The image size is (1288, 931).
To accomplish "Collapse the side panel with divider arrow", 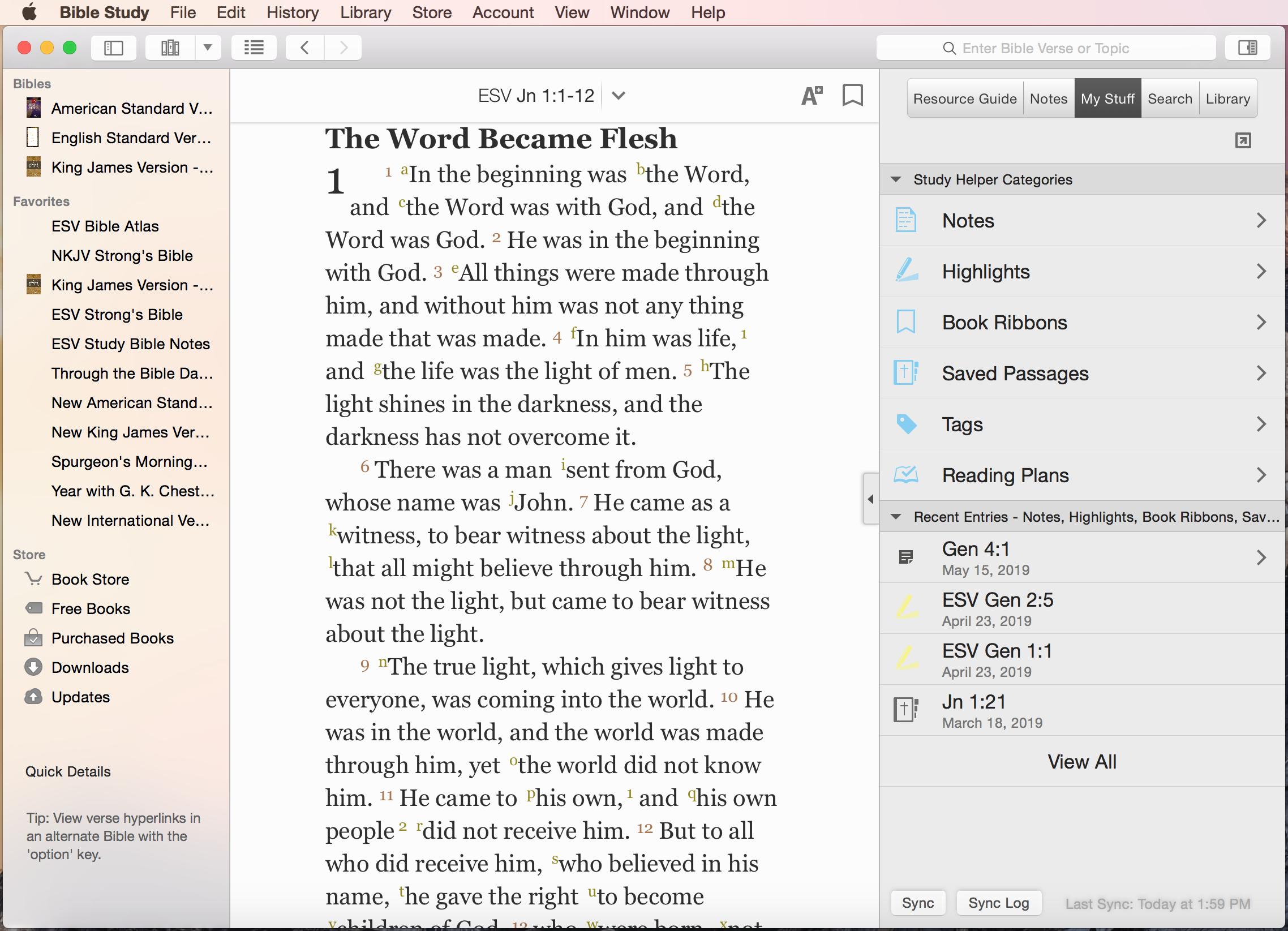I will click(870, 499).
